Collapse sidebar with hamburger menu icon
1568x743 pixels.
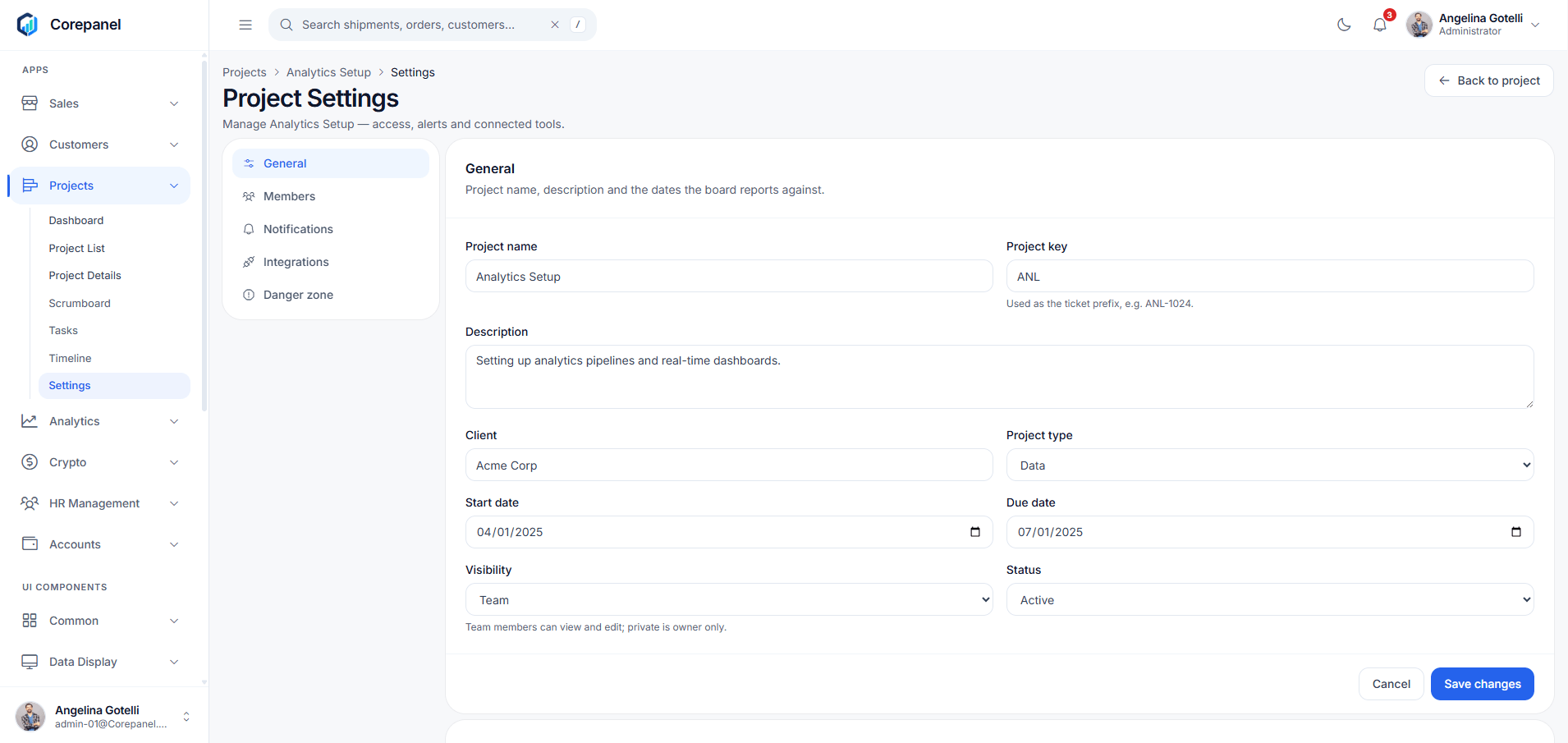click(x=245, y=25)
